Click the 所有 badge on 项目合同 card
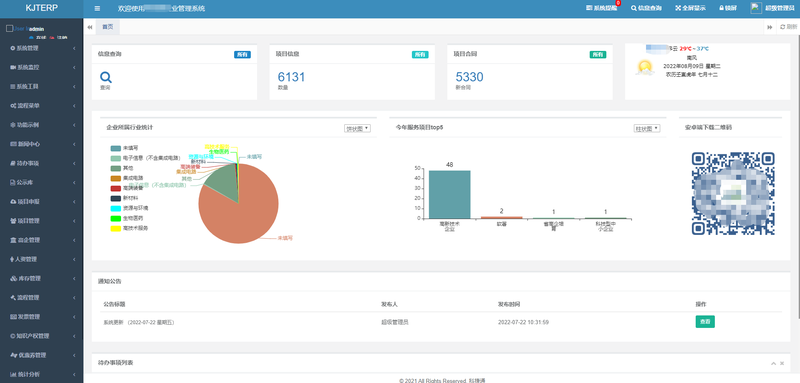 tap(598, 55)
